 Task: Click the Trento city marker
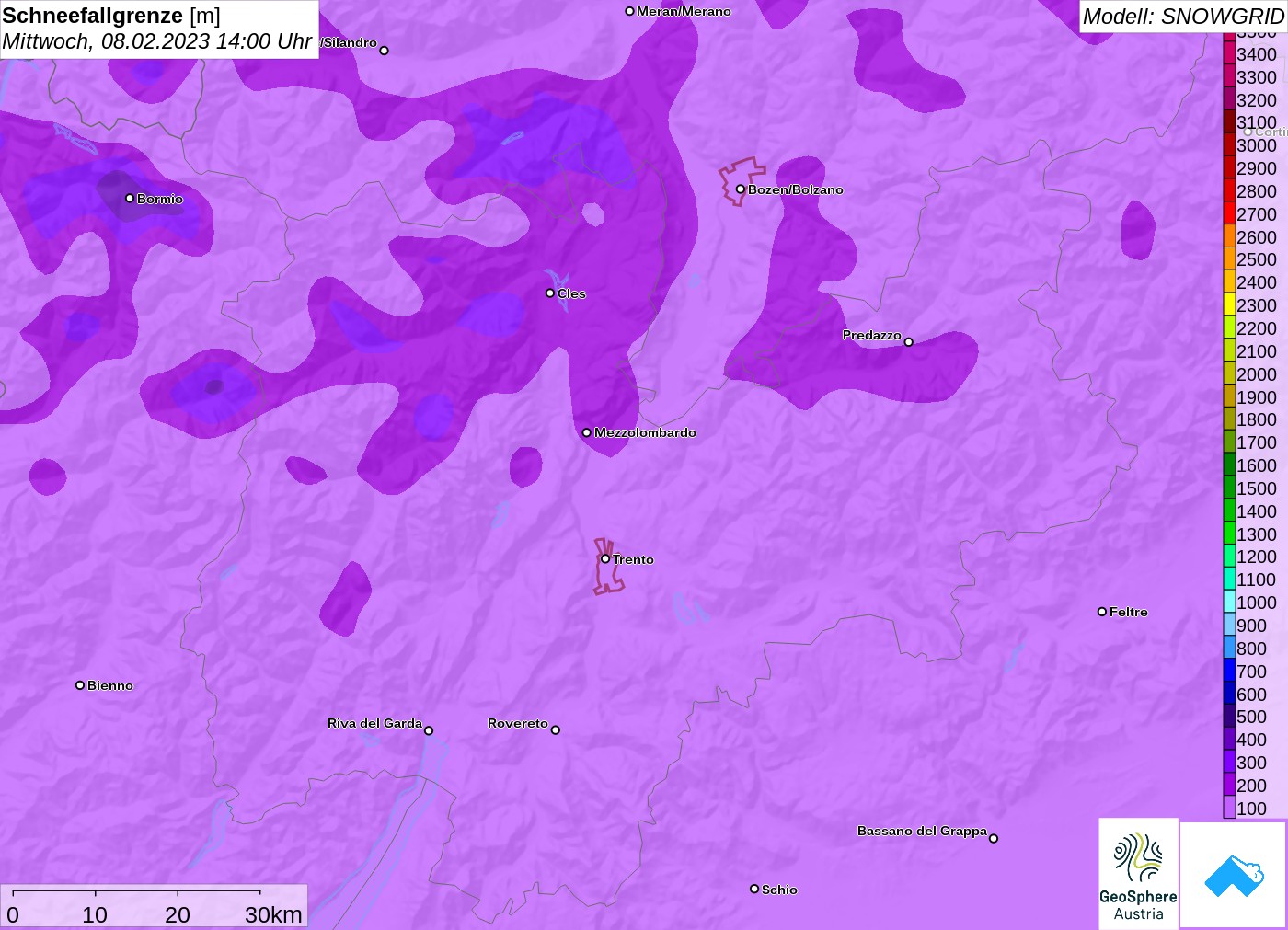point(605,558)
